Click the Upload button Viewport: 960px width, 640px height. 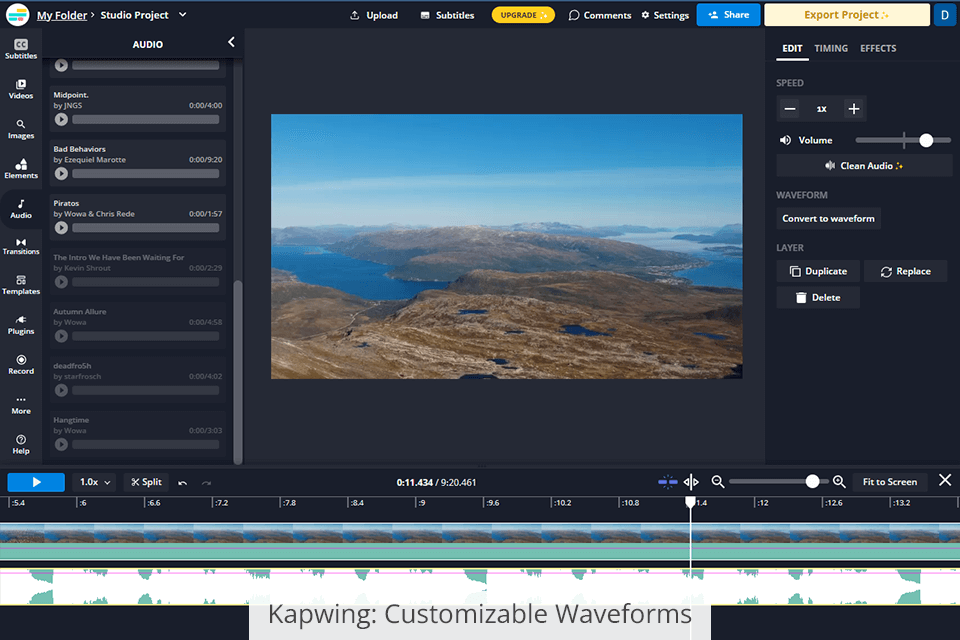click(373, 15)
